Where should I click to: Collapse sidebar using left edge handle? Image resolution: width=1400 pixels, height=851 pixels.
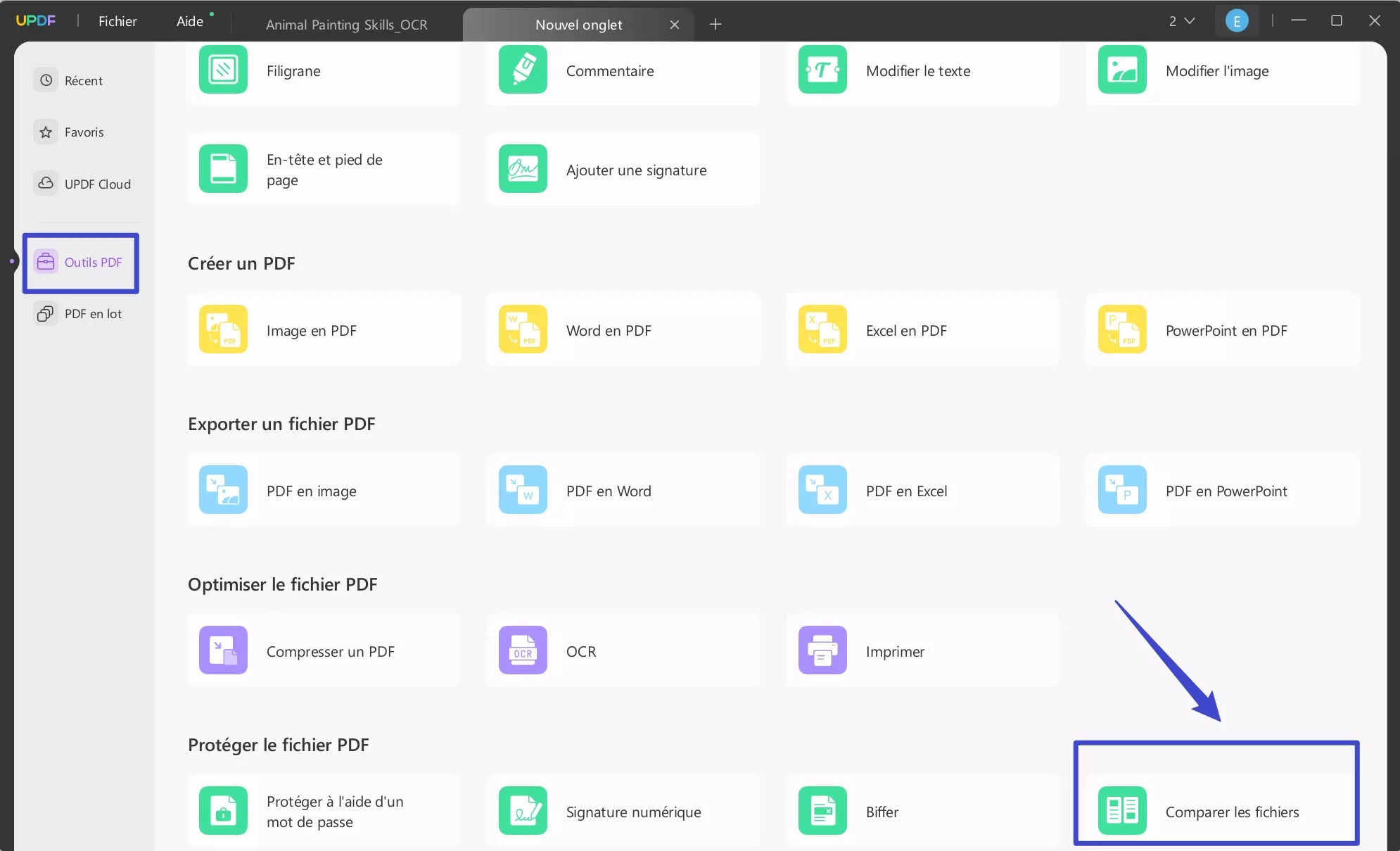pyautogui.click(x=12, y=261)
